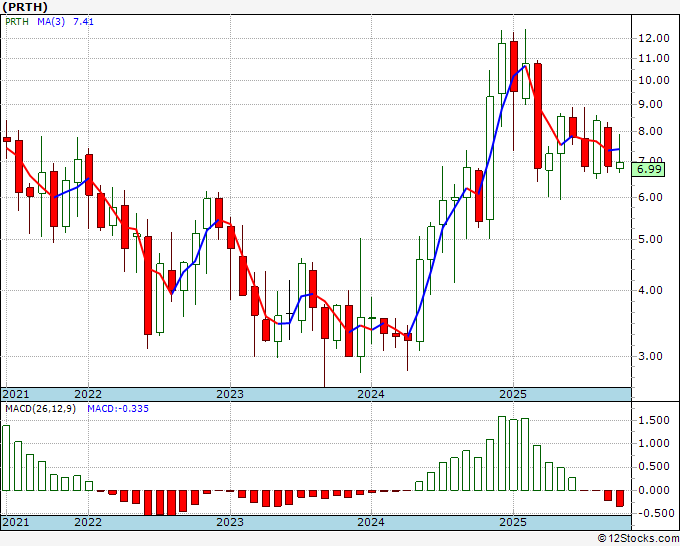Click the 2021 marker on lower MACD timeline
This screenshot has width=680, height=546.
[16, 522]
